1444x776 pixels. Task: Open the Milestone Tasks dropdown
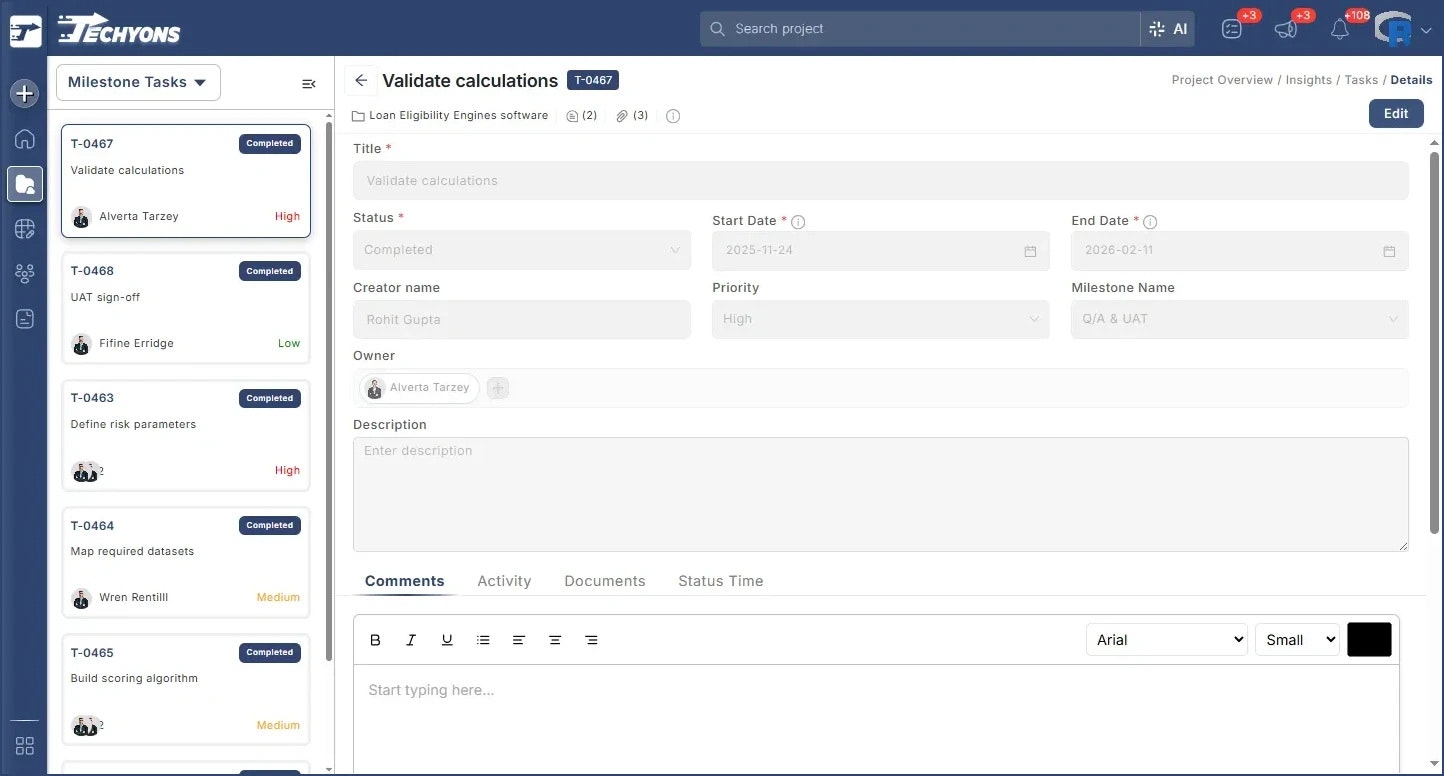[137, 82]
